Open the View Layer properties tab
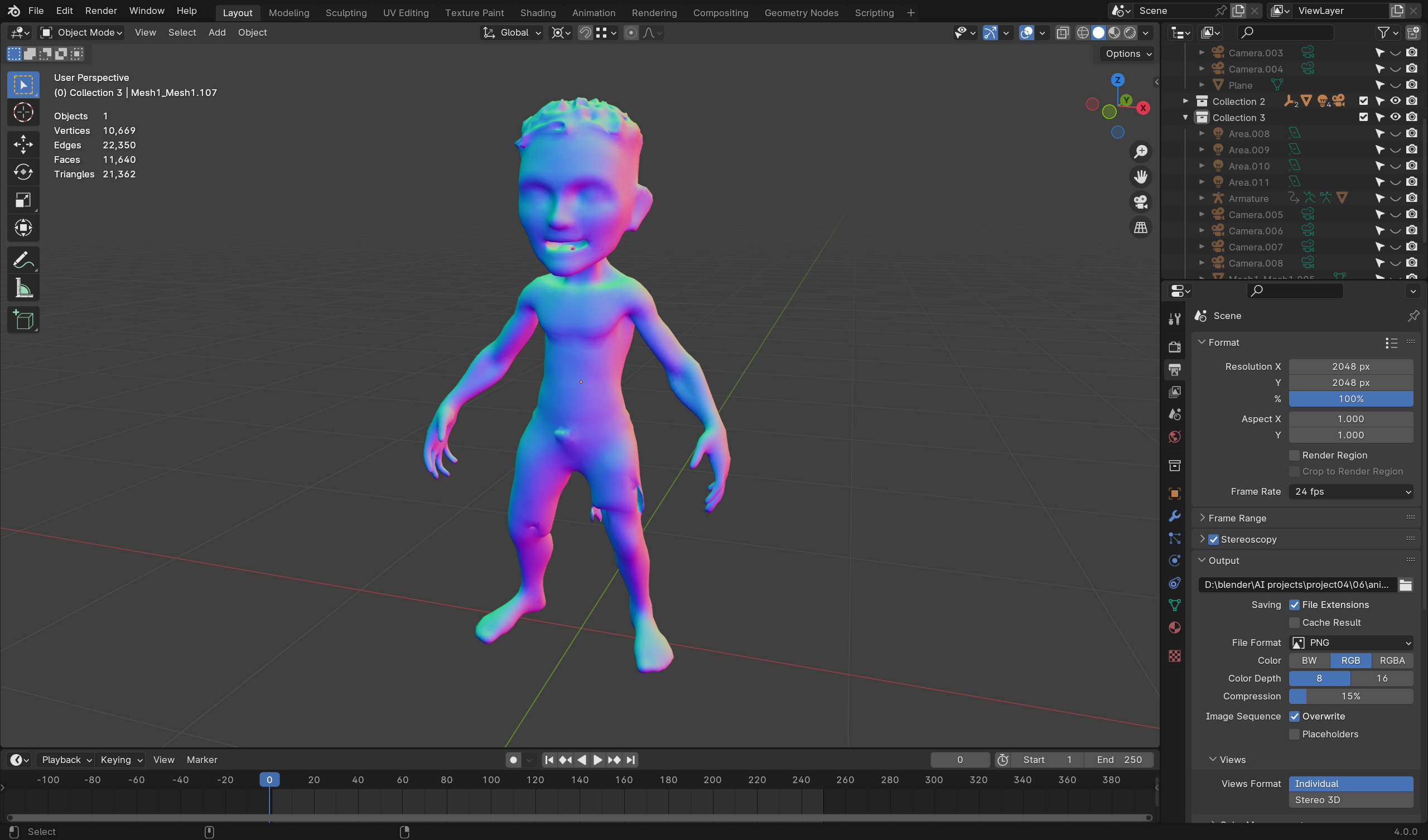Screen dimensions: 1428x840 tap(1175, 392)
